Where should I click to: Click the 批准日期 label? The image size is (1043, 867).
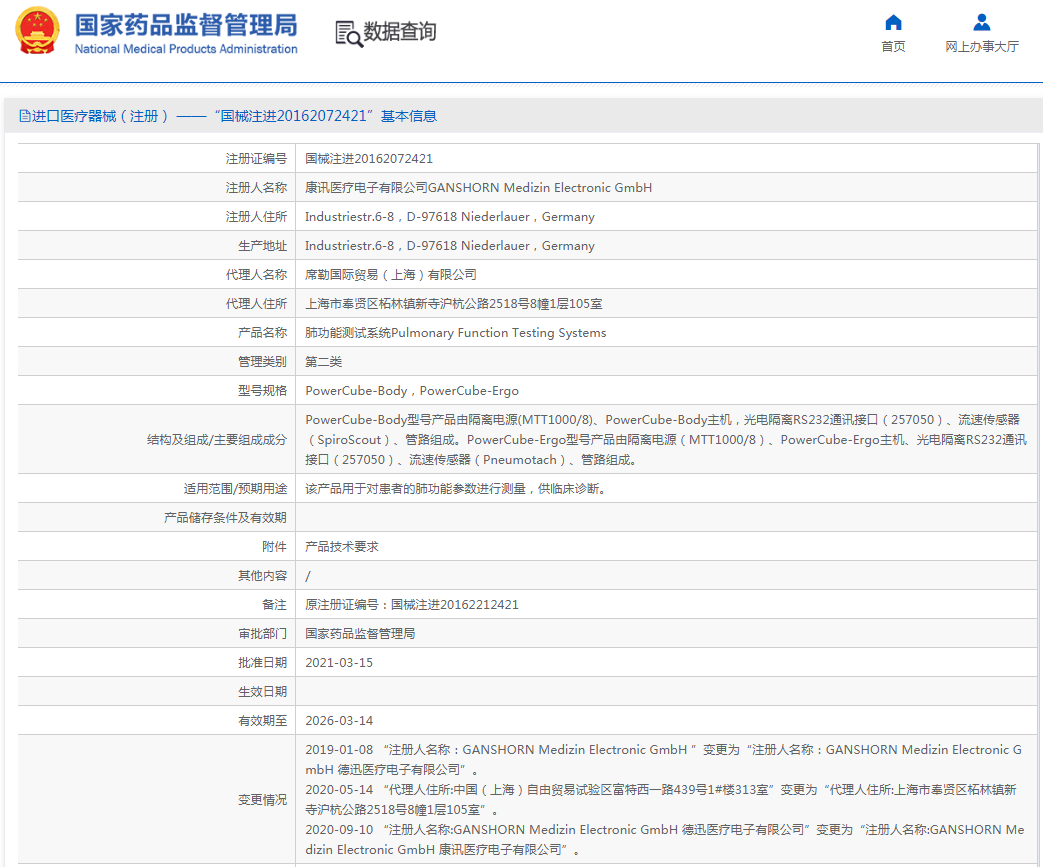coord(263,663)
